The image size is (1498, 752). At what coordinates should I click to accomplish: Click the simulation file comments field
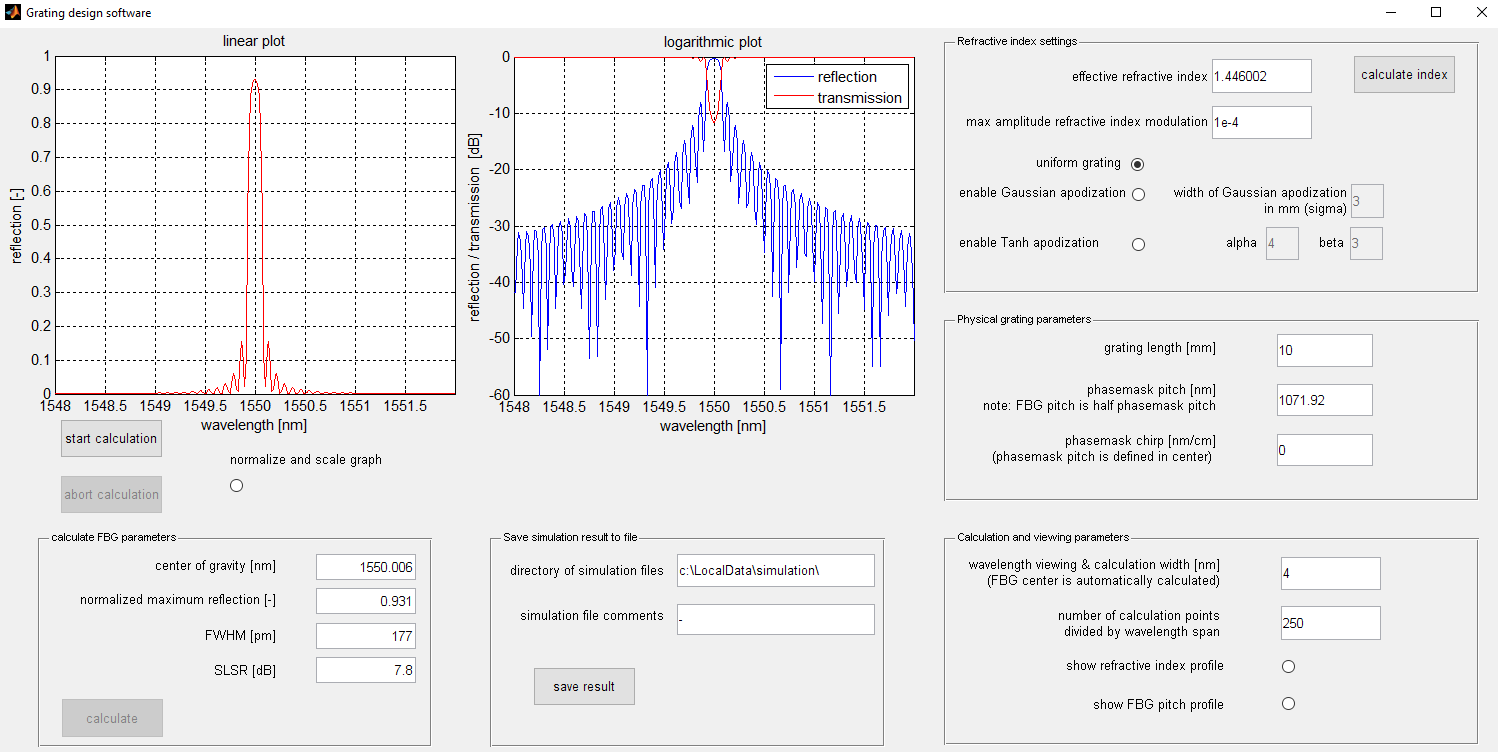tap(775, 619)
